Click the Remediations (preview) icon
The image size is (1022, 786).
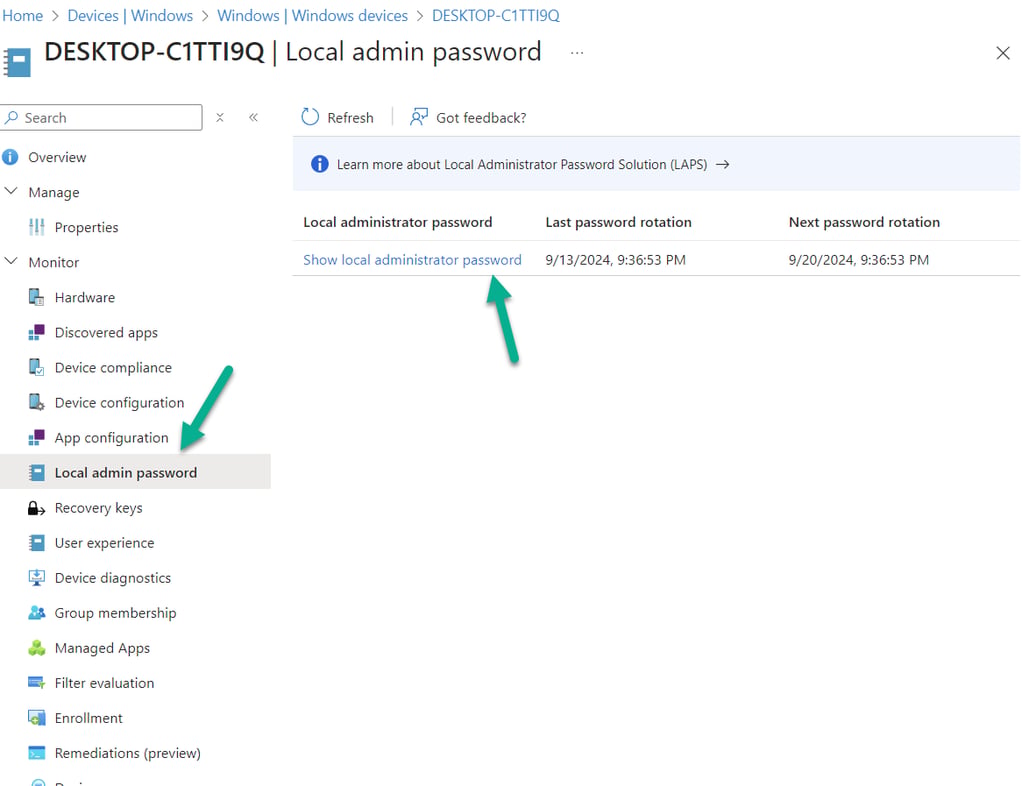(36, 753)
